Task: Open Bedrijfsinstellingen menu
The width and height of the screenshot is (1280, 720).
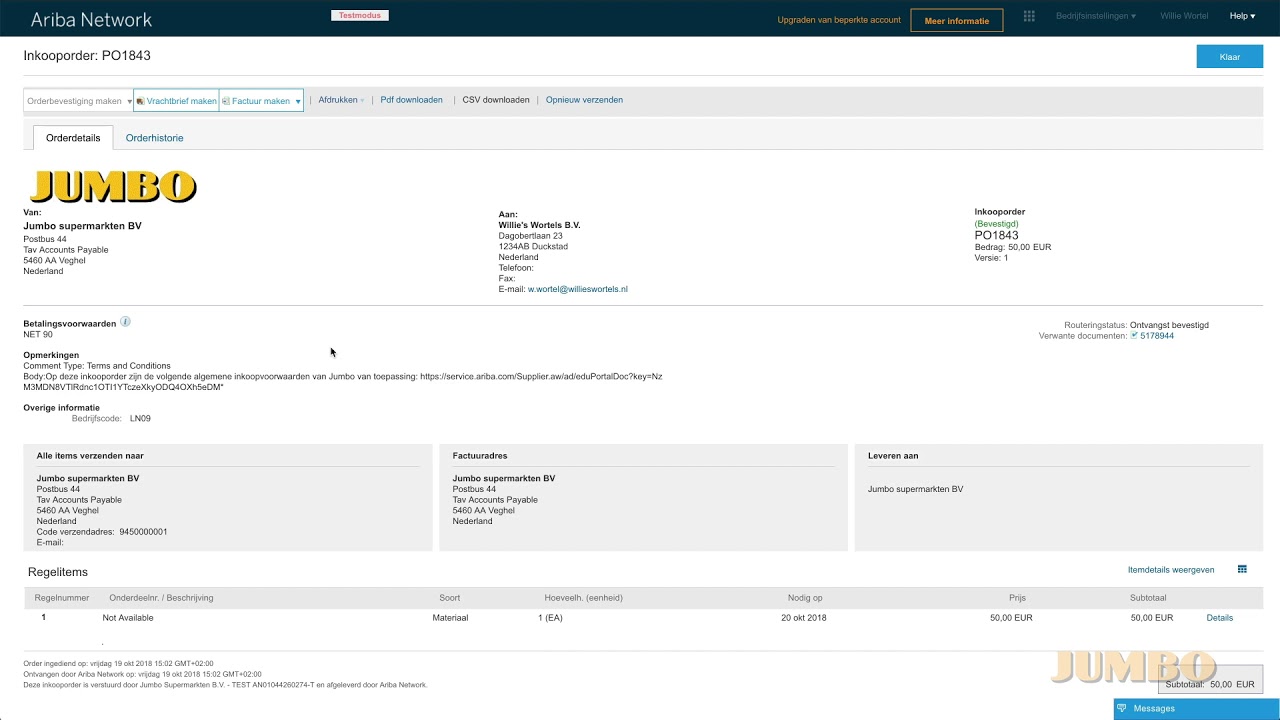Action: (x=1095, y=16)
